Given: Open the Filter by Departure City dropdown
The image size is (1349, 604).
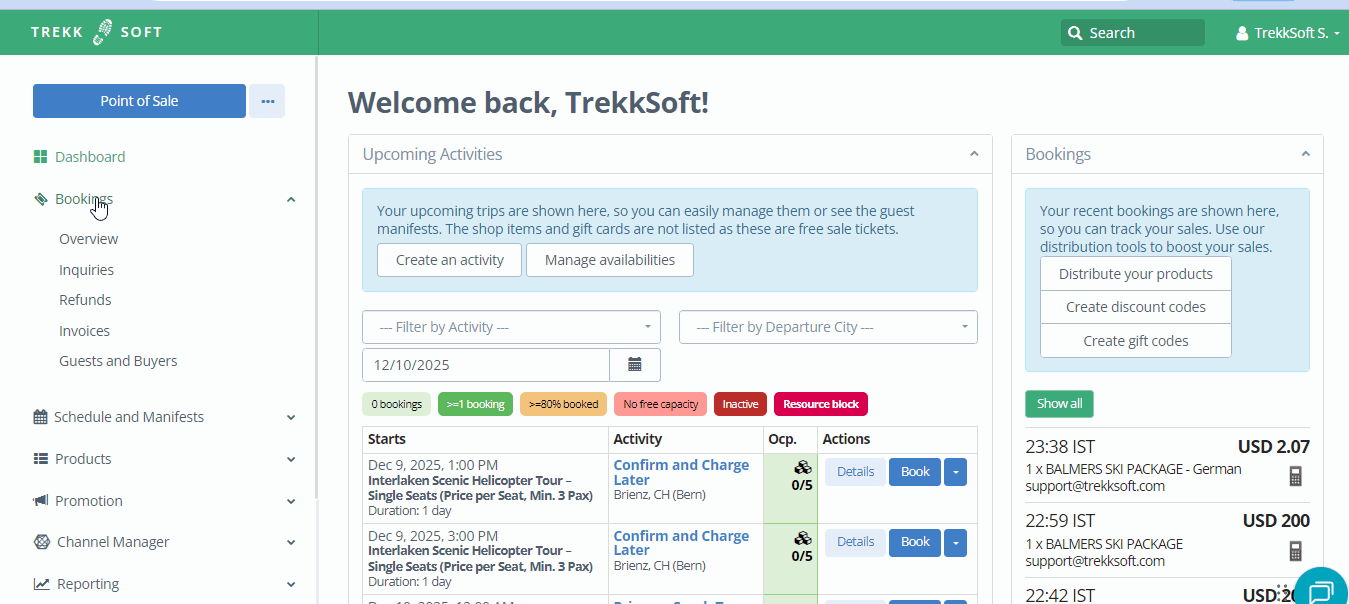Looking at the screenshot, I should point(827,327).
